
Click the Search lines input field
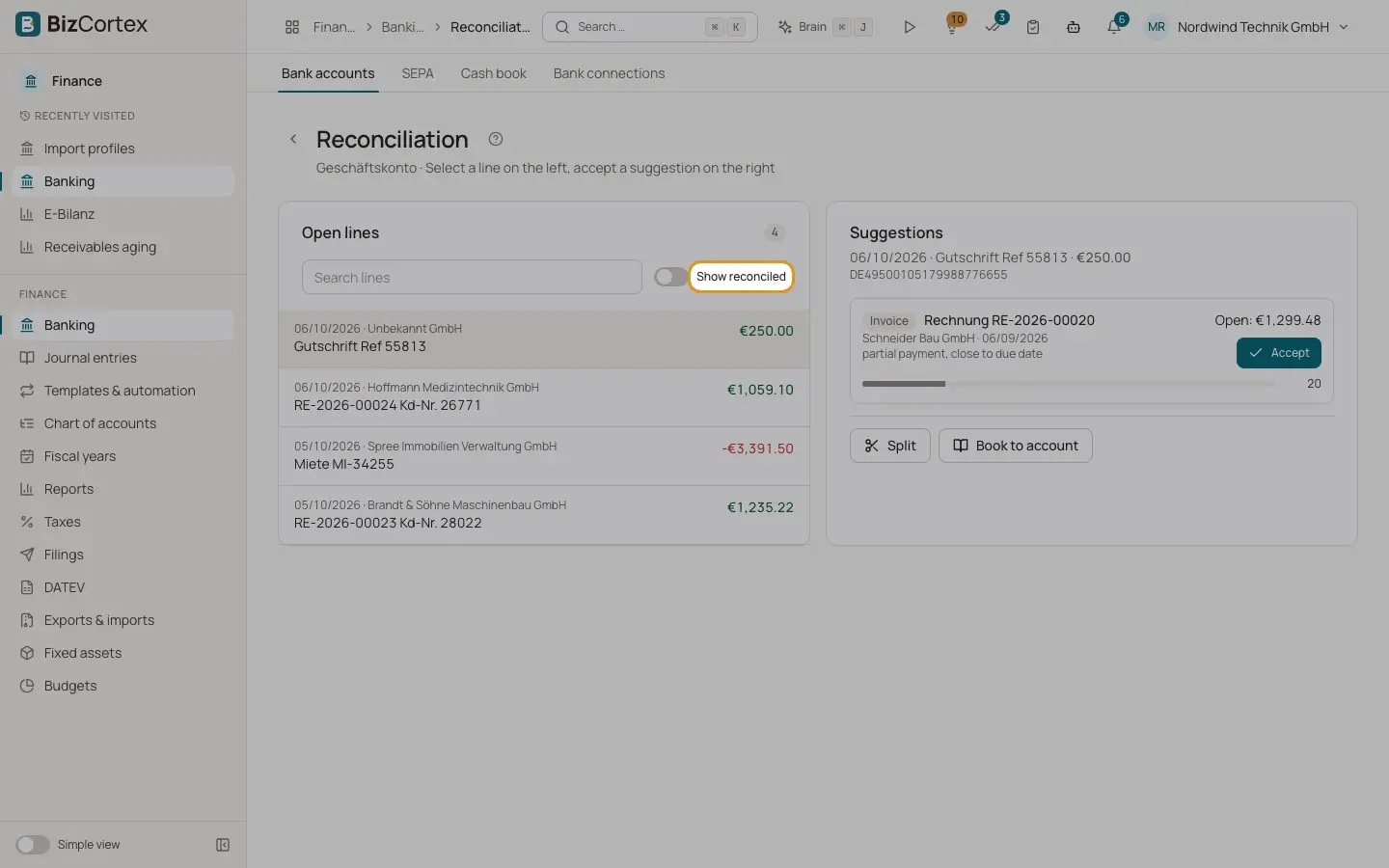pyautogui.click(x=472, y=278)
